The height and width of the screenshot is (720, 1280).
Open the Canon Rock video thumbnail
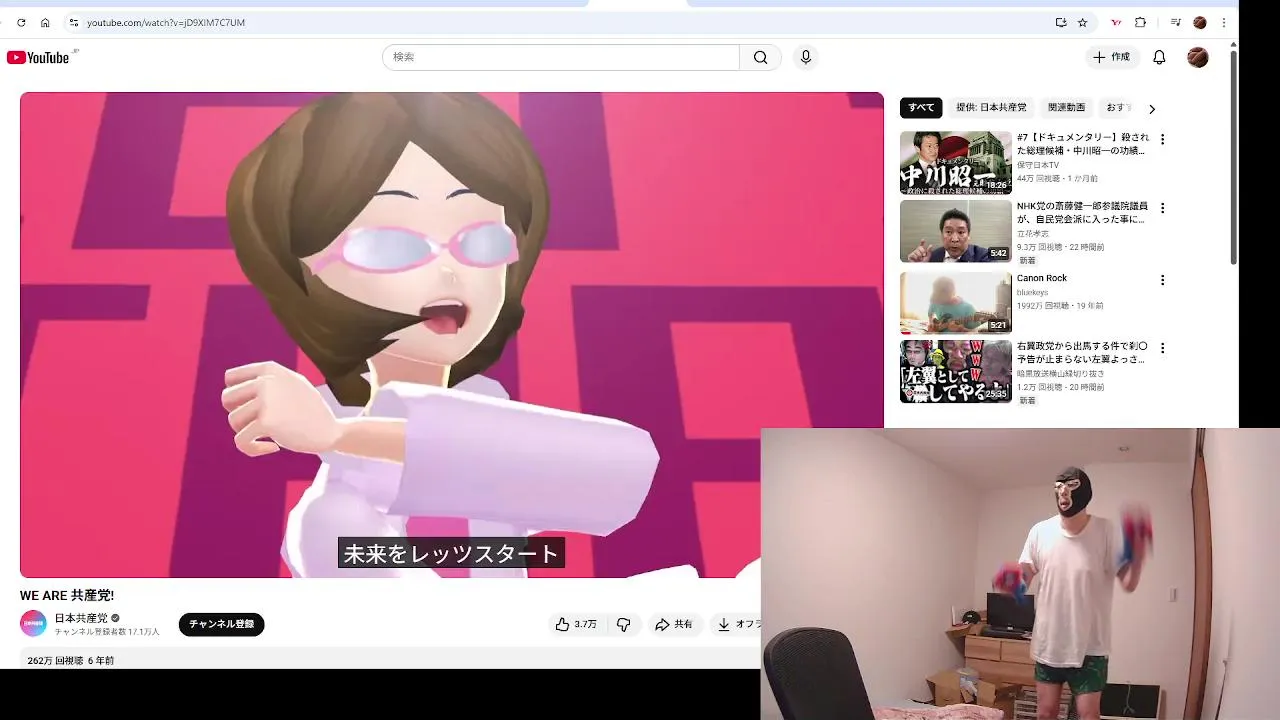pyautogui.click(x=955, y=302)
